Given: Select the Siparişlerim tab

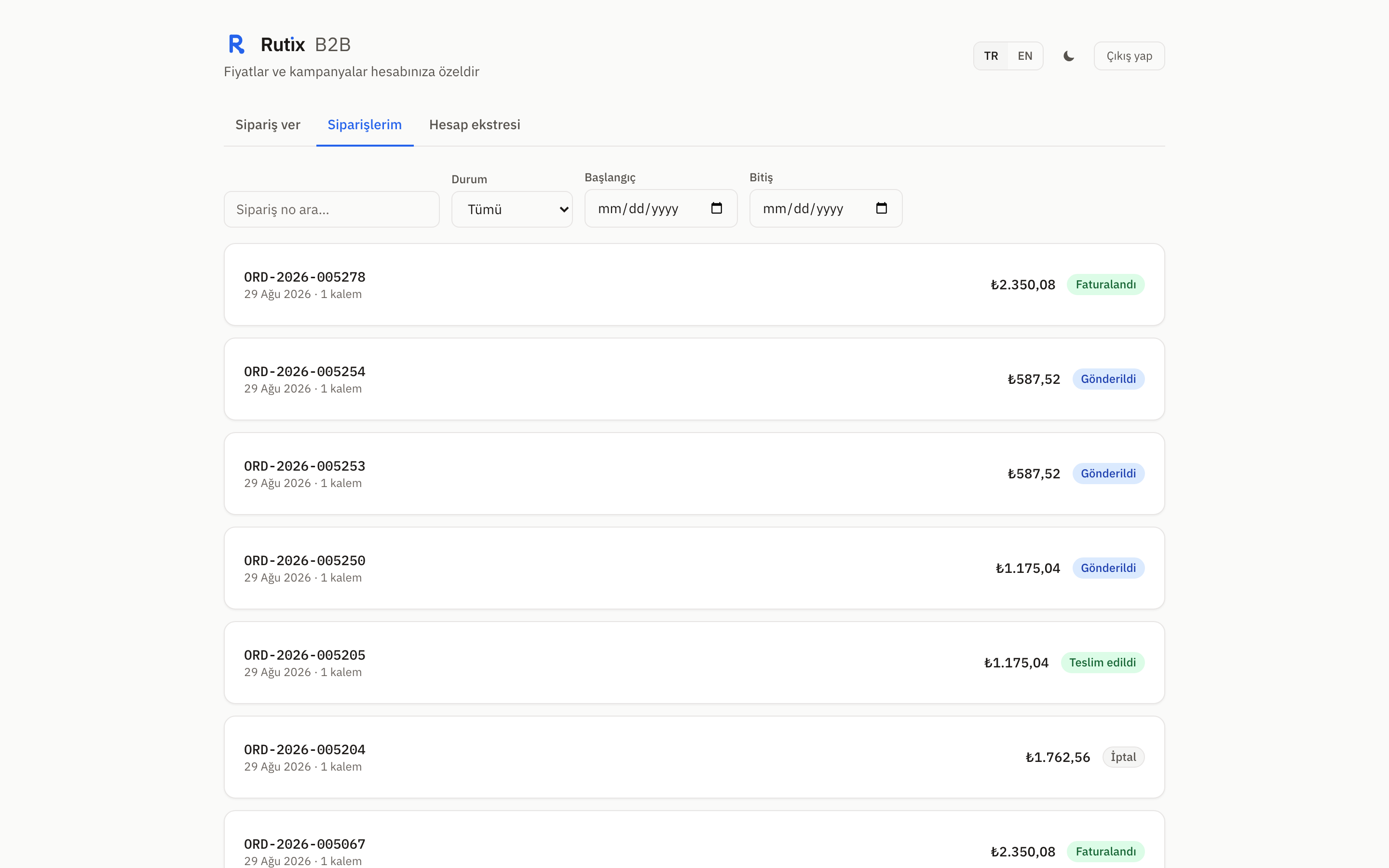Looking at the screenshot, I should pyautogui.click(x=365, y=124).
